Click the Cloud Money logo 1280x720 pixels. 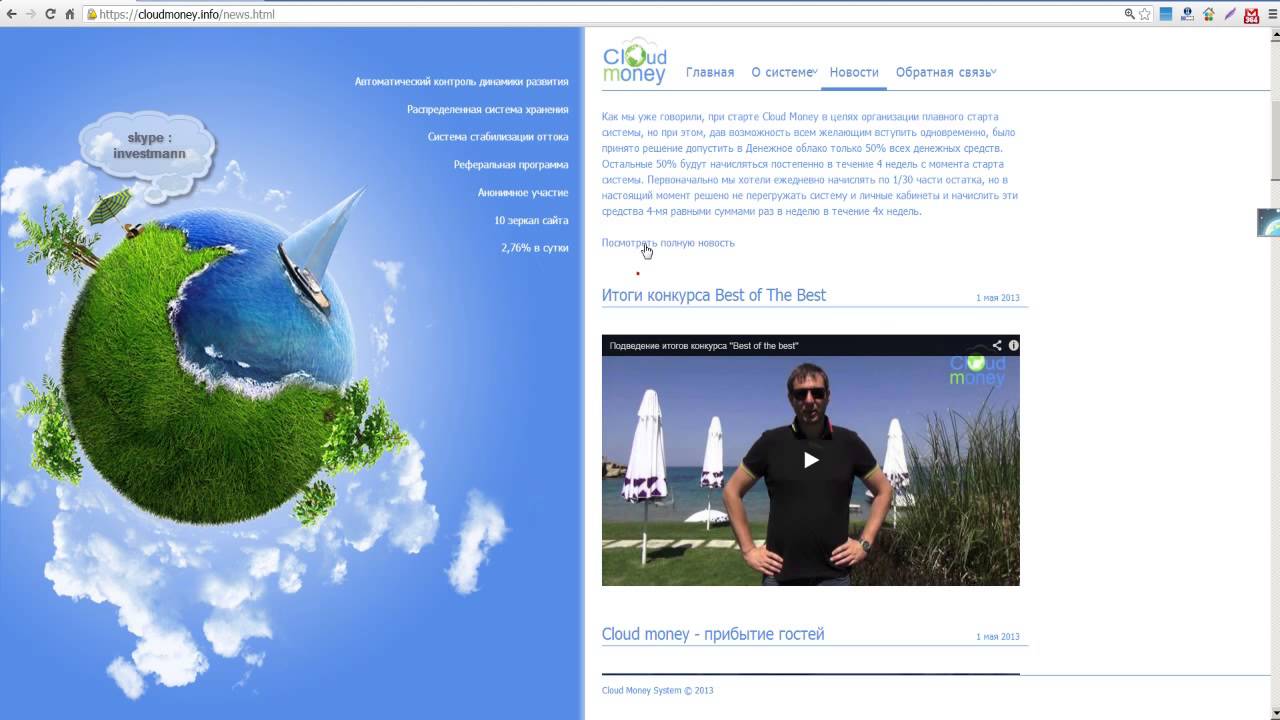tap(635, 62)
